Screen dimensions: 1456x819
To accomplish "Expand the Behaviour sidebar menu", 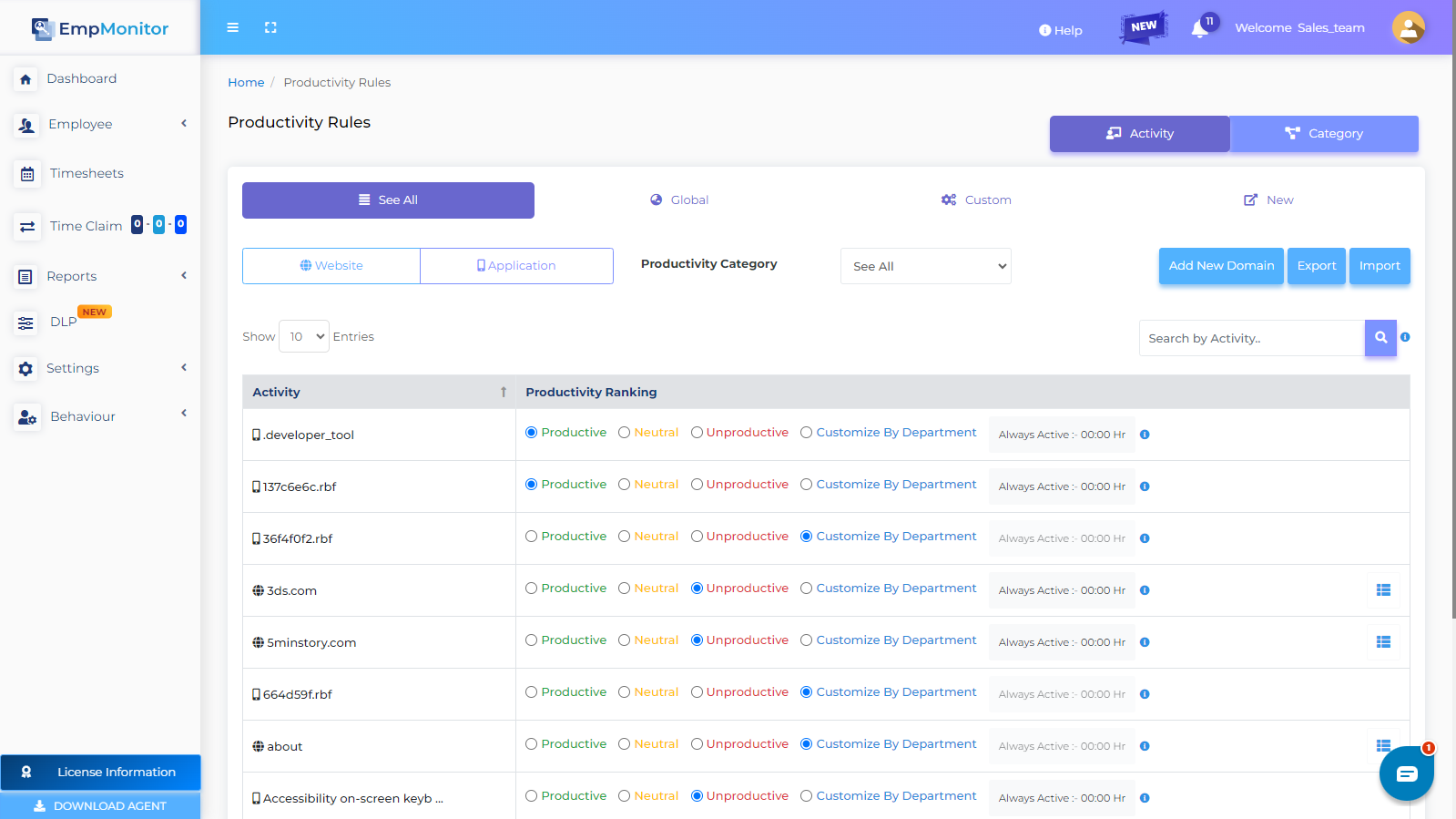I will click(100, 416).
